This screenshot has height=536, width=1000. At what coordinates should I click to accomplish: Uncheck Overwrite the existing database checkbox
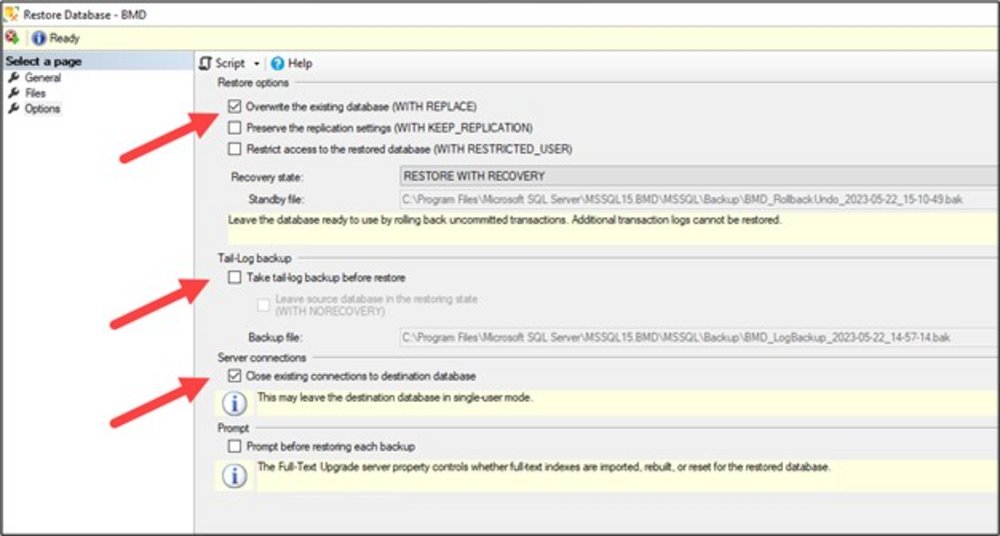[235, 106]
